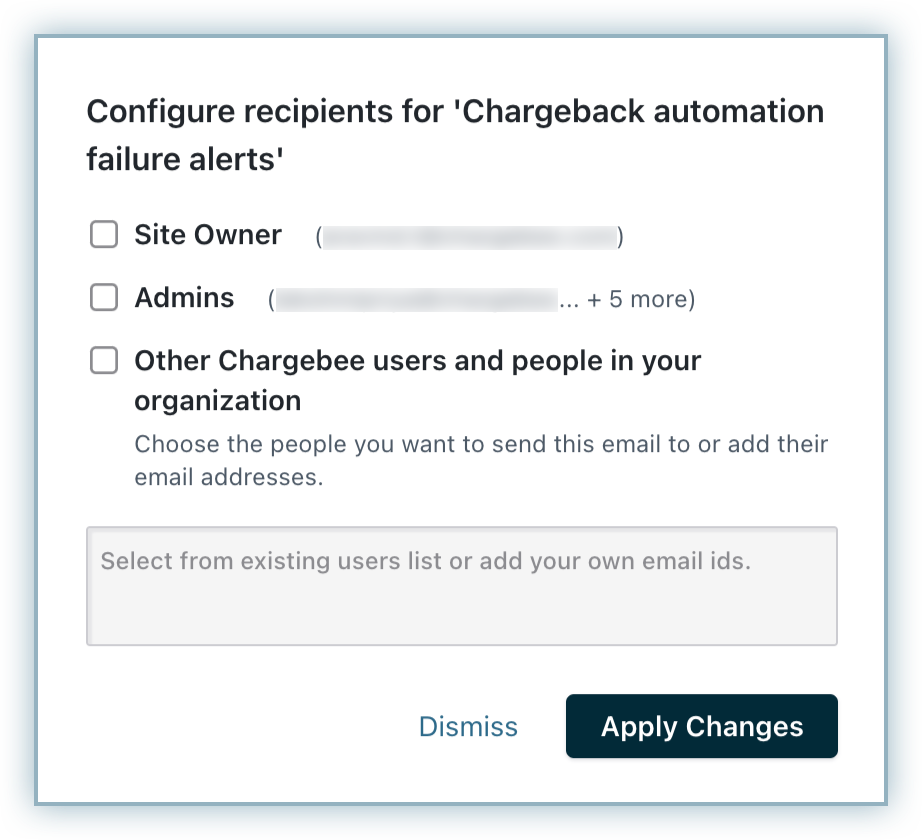Click the 'email addresses.' helper text line
This screenshot has width=922, height=840.
(229, 477)
